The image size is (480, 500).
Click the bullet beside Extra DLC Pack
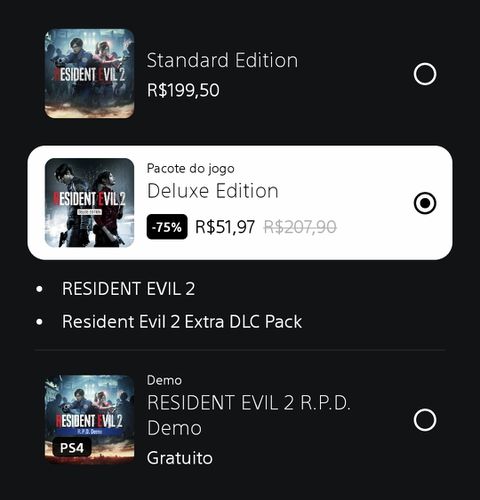click(x=39, y=322)
